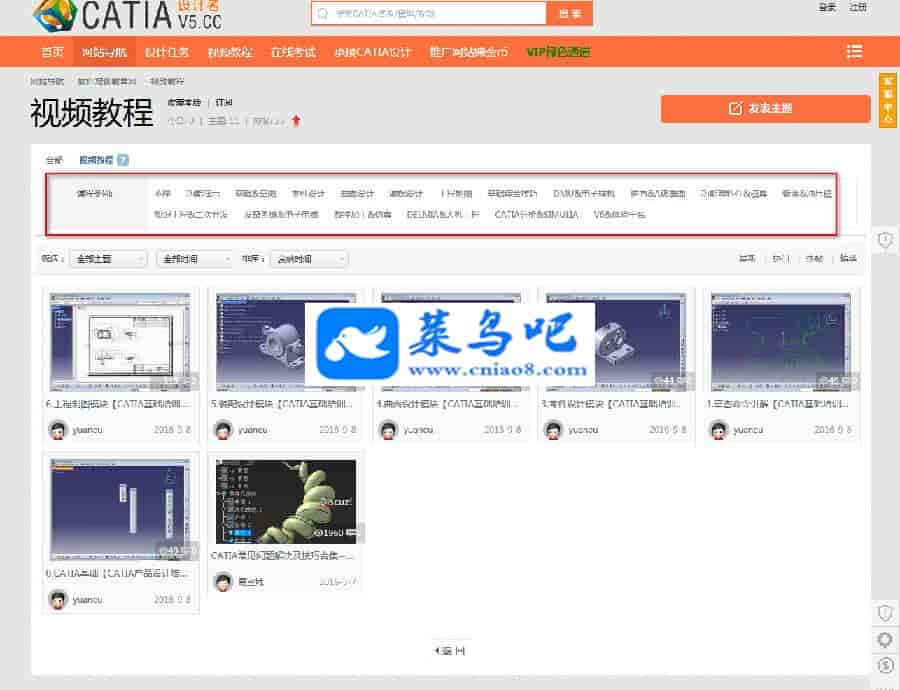Click the orange 发表主题 button
The width and height of the screenshot is (900, 690).
765,109
